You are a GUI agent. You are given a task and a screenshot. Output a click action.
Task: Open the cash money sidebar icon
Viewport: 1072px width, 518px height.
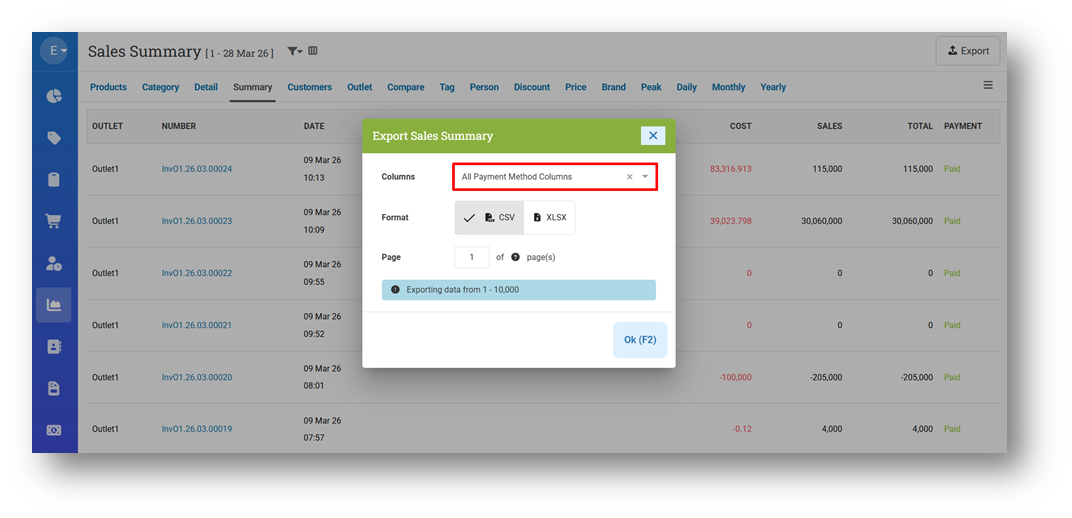(x=54, y=430)
